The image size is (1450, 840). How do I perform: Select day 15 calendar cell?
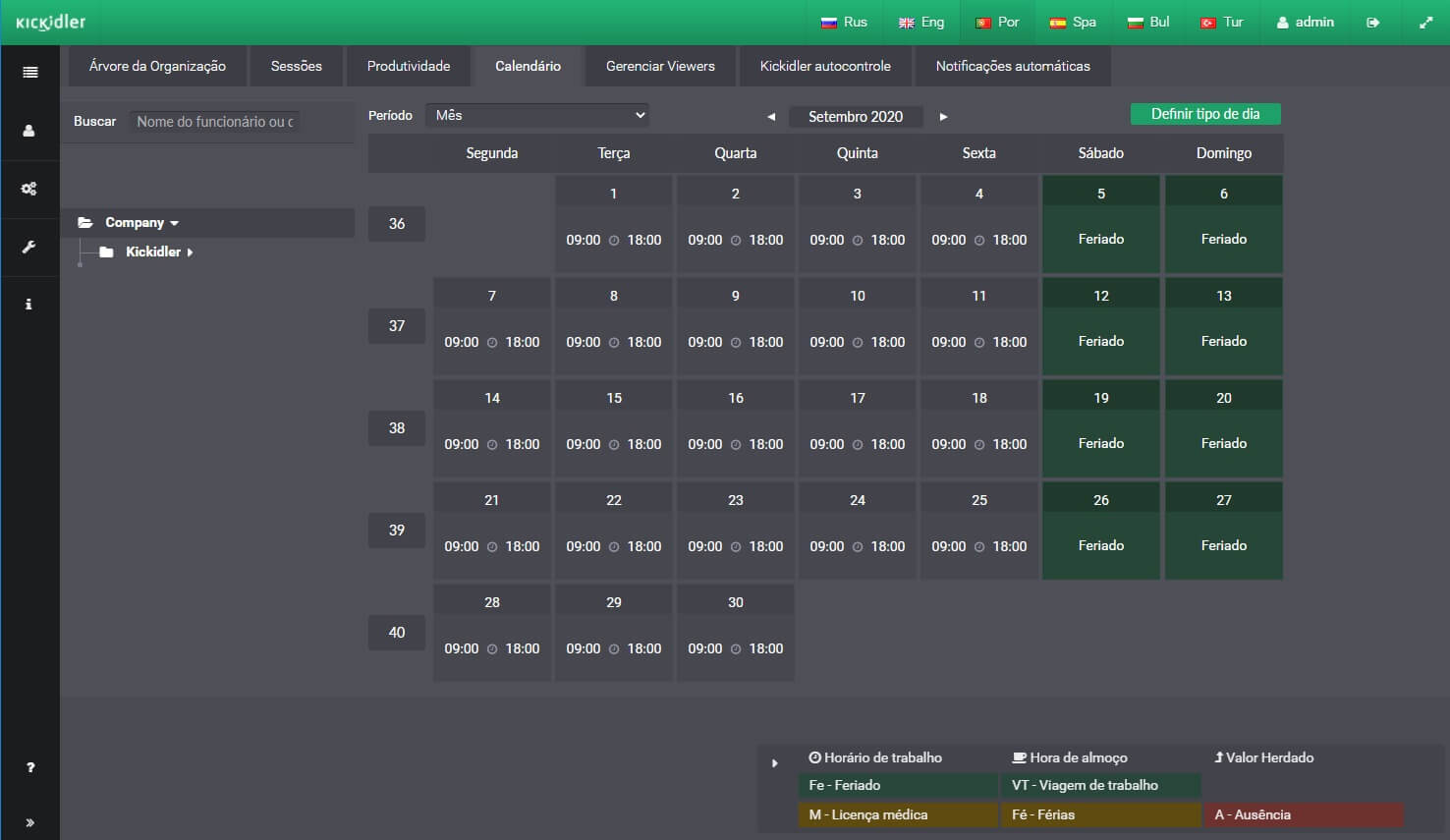coord(614,428)
